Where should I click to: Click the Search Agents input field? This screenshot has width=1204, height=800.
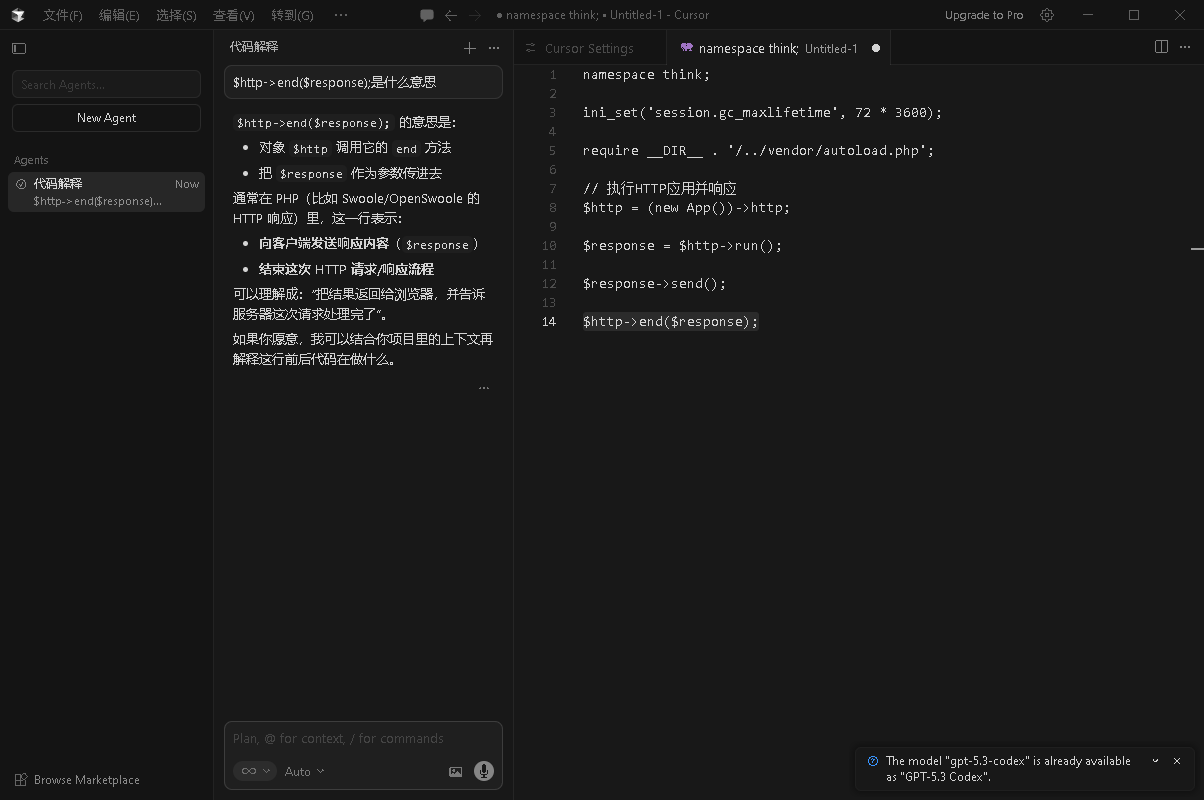click(106, 85)
